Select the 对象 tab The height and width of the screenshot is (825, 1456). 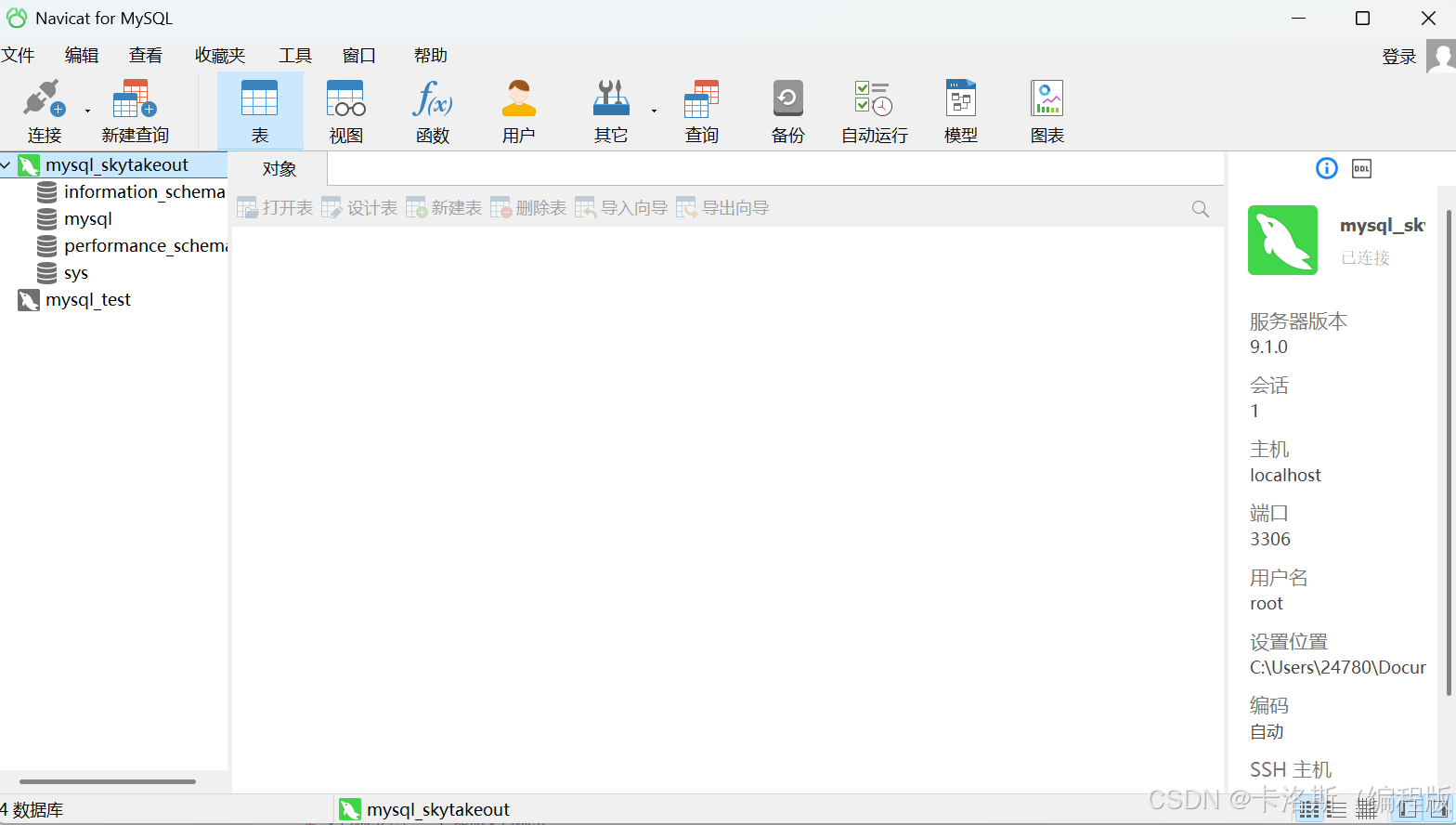pos(279,169)
